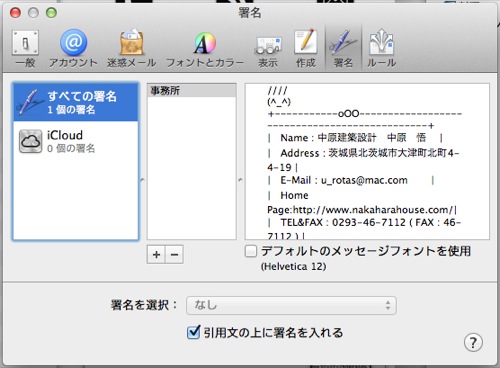Open the アカウント (Accounts) pane
500x368 pixels.
tap(73, 48)
